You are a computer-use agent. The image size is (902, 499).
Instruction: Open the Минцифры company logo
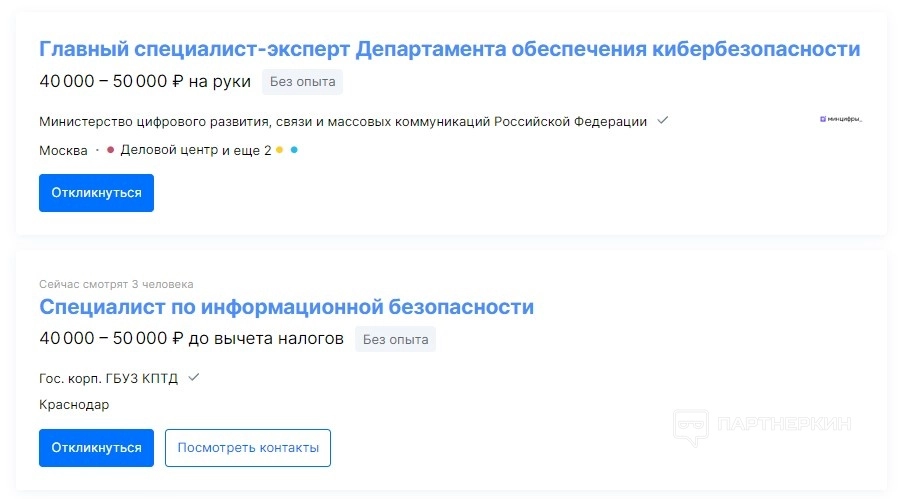pos(840,120)
